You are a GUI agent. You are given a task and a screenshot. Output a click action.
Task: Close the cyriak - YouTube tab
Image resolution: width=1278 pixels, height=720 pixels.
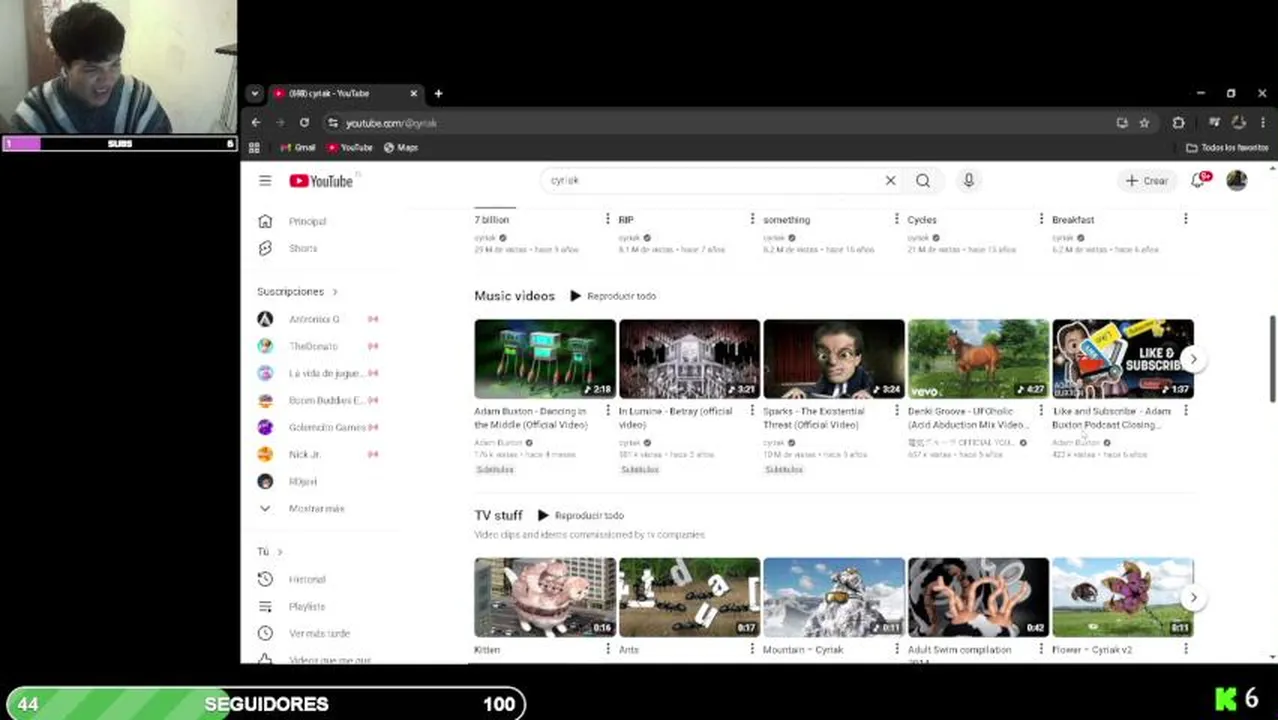tap(413, 93)
